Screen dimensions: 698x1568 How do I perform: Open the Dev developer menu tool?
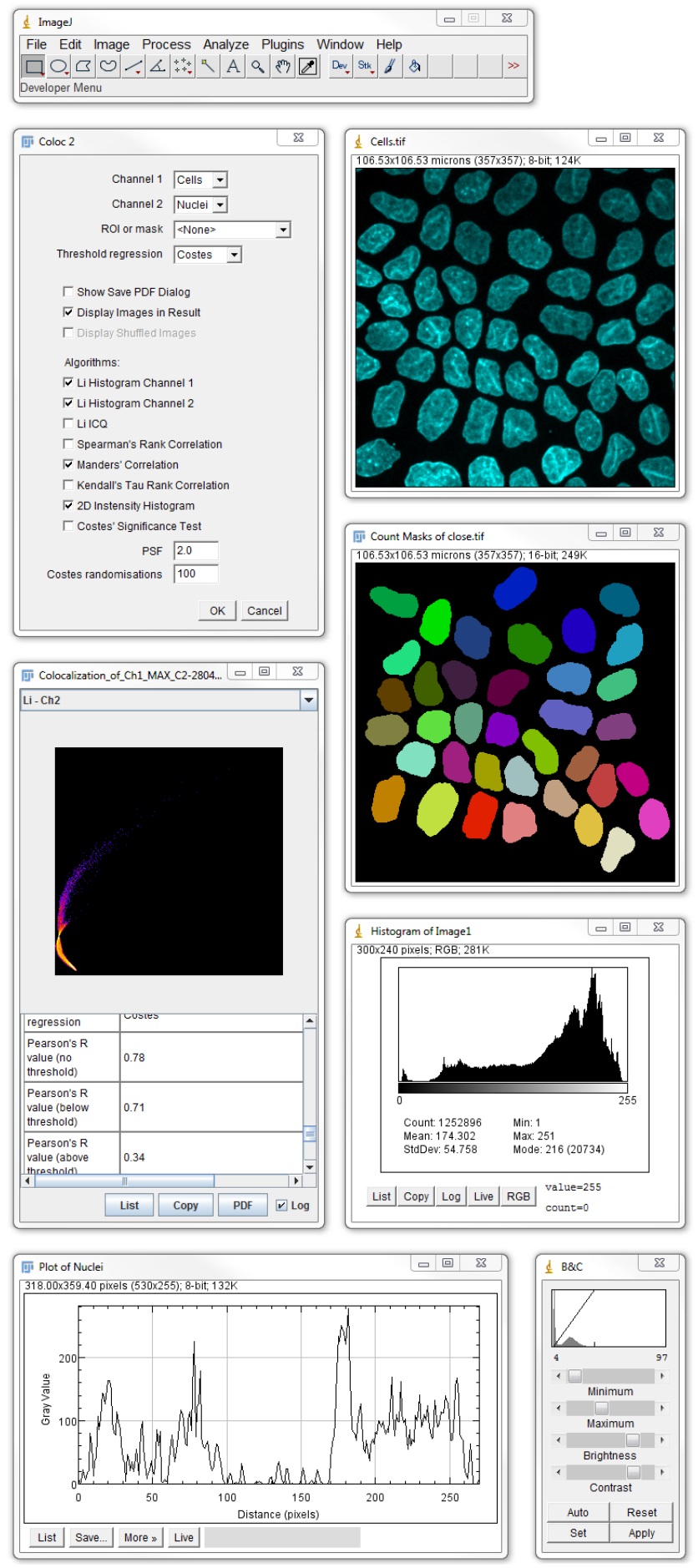[340, 66]
